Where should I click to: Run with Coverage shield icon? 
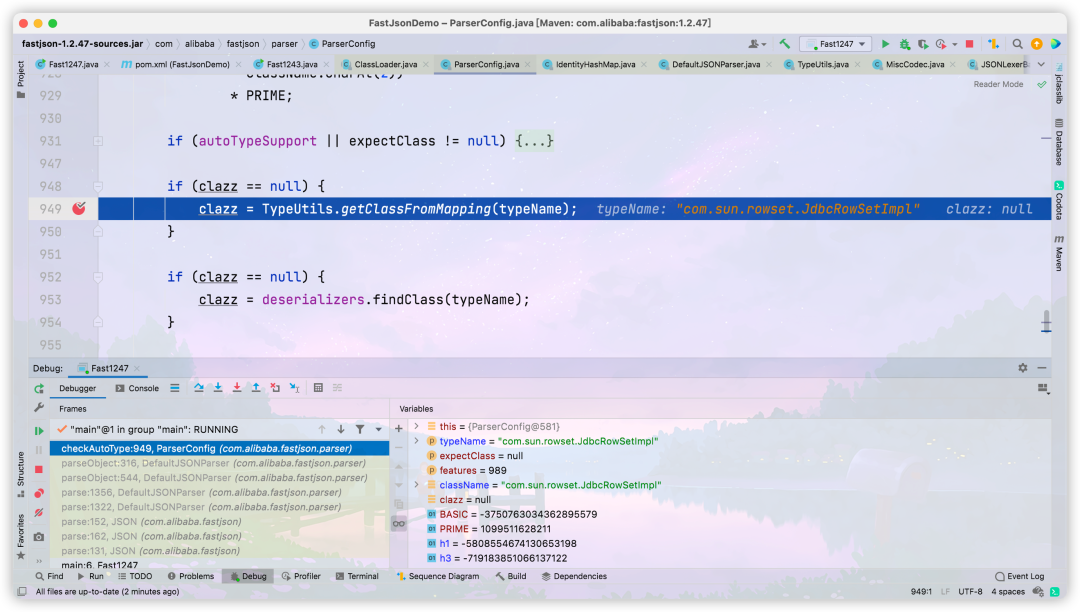923,43
